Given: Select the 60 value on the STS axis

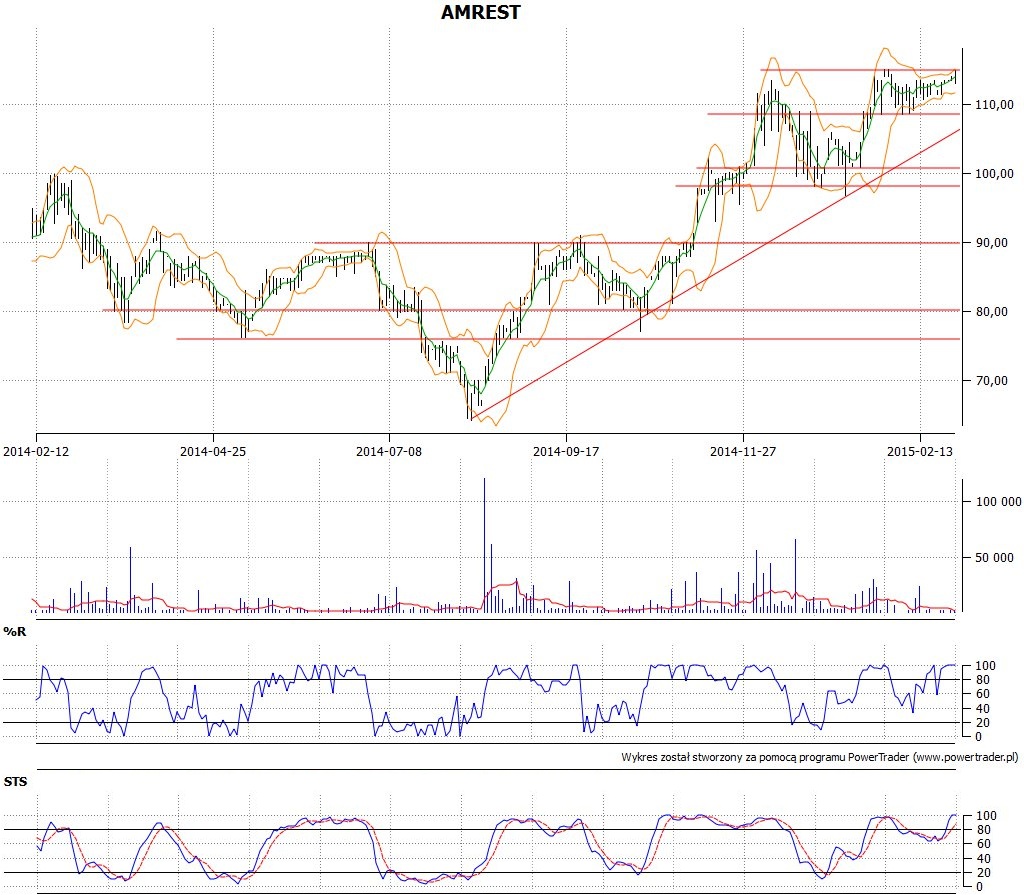Looking at the screenshot, I should [x=982, y=844].
